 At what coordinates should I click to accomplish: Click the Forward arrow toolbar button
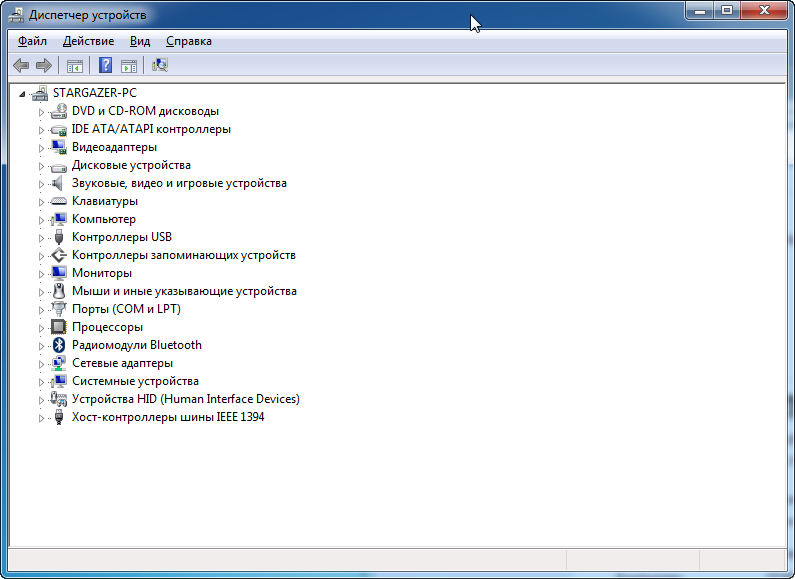coord(43,66)
